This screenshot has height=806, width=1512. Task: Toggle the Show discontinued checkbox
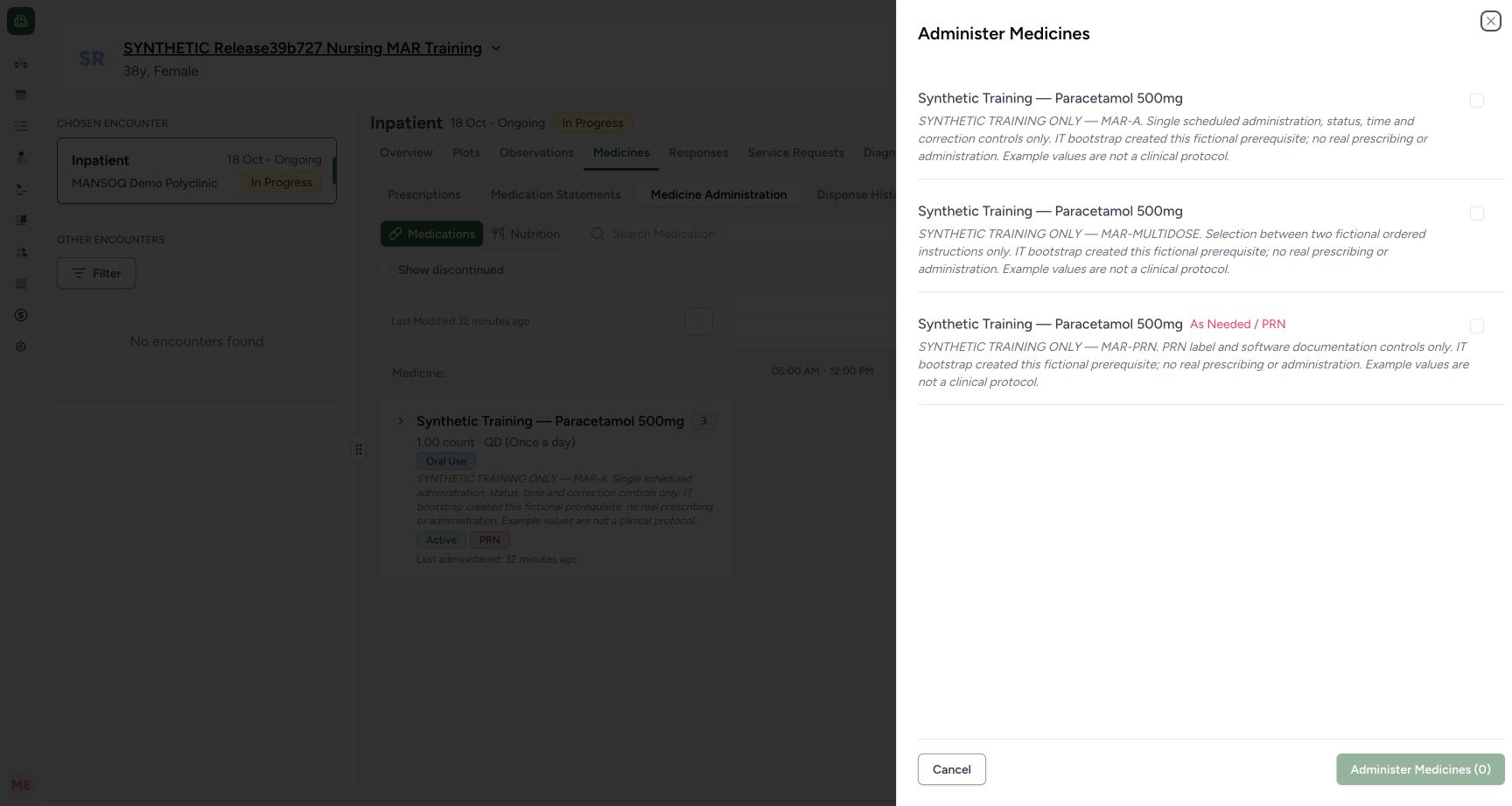pos(384,270)
